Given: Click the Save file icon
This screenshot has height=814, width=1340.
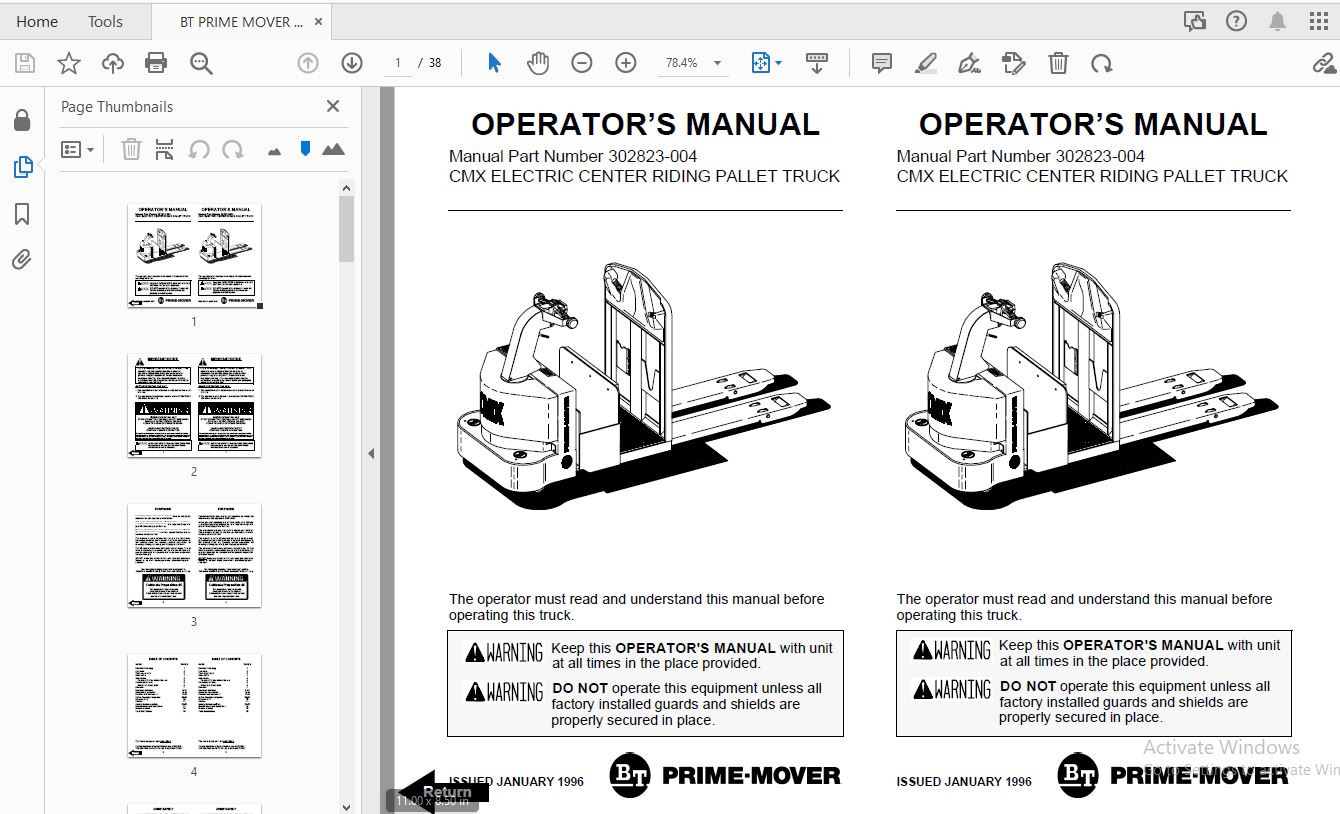Looking at the screenshot, I should coord(25,64).
